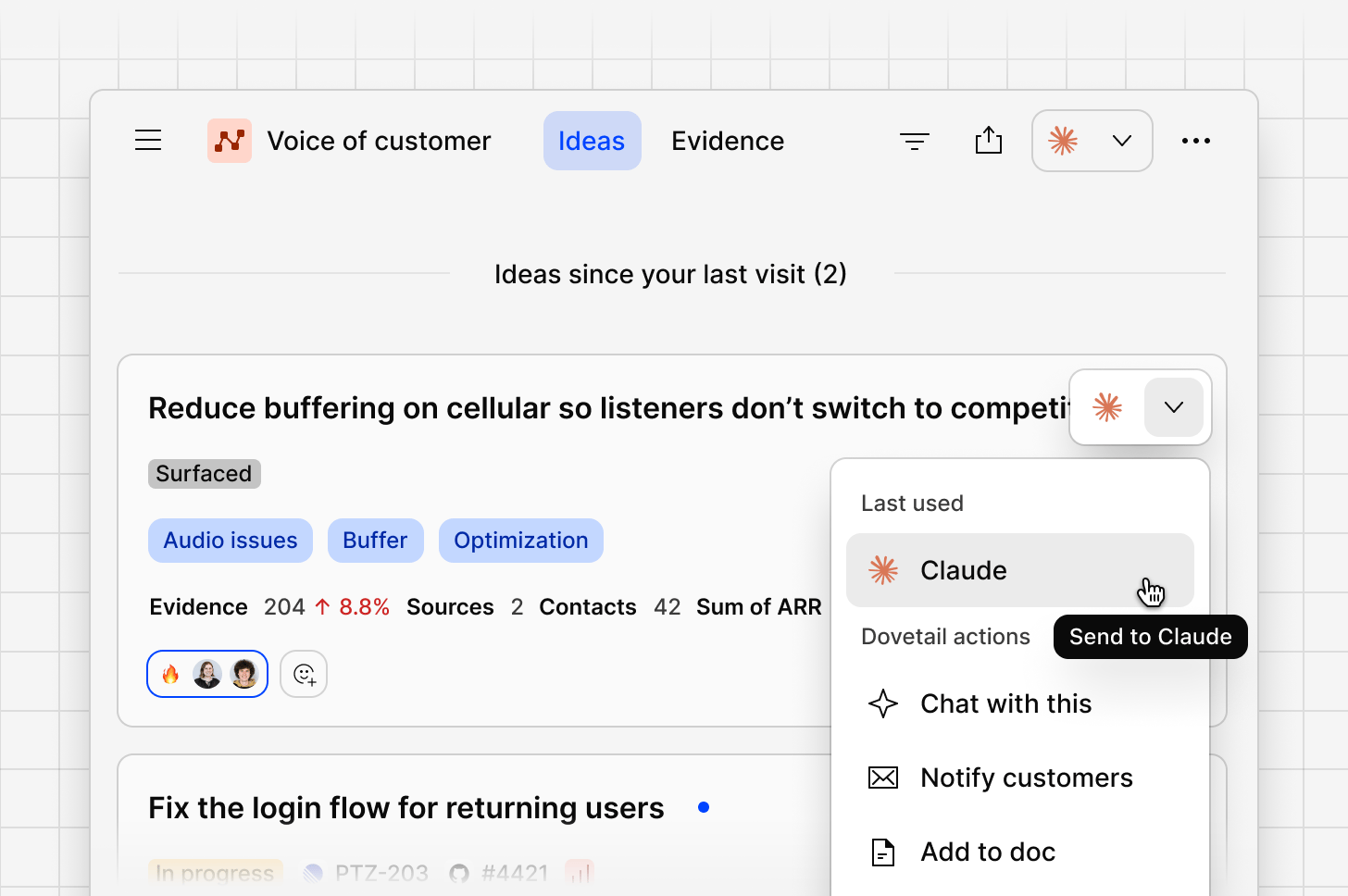Click the Ideas since your last visit heading
1348x896 pixels.
[x=670, y=274]
